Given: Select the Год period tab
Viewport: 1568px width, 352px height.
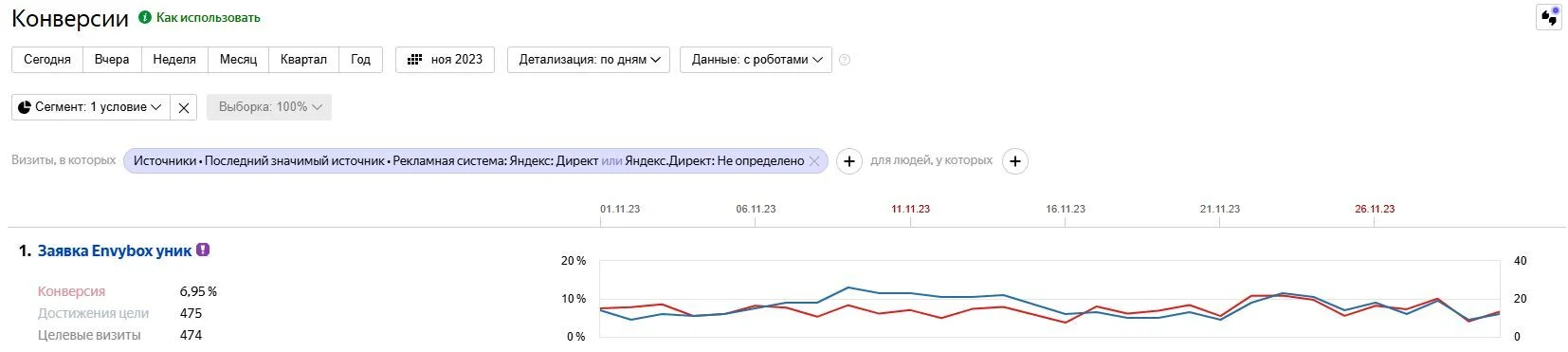Looking at the screenshot, I should coord(360,59).
